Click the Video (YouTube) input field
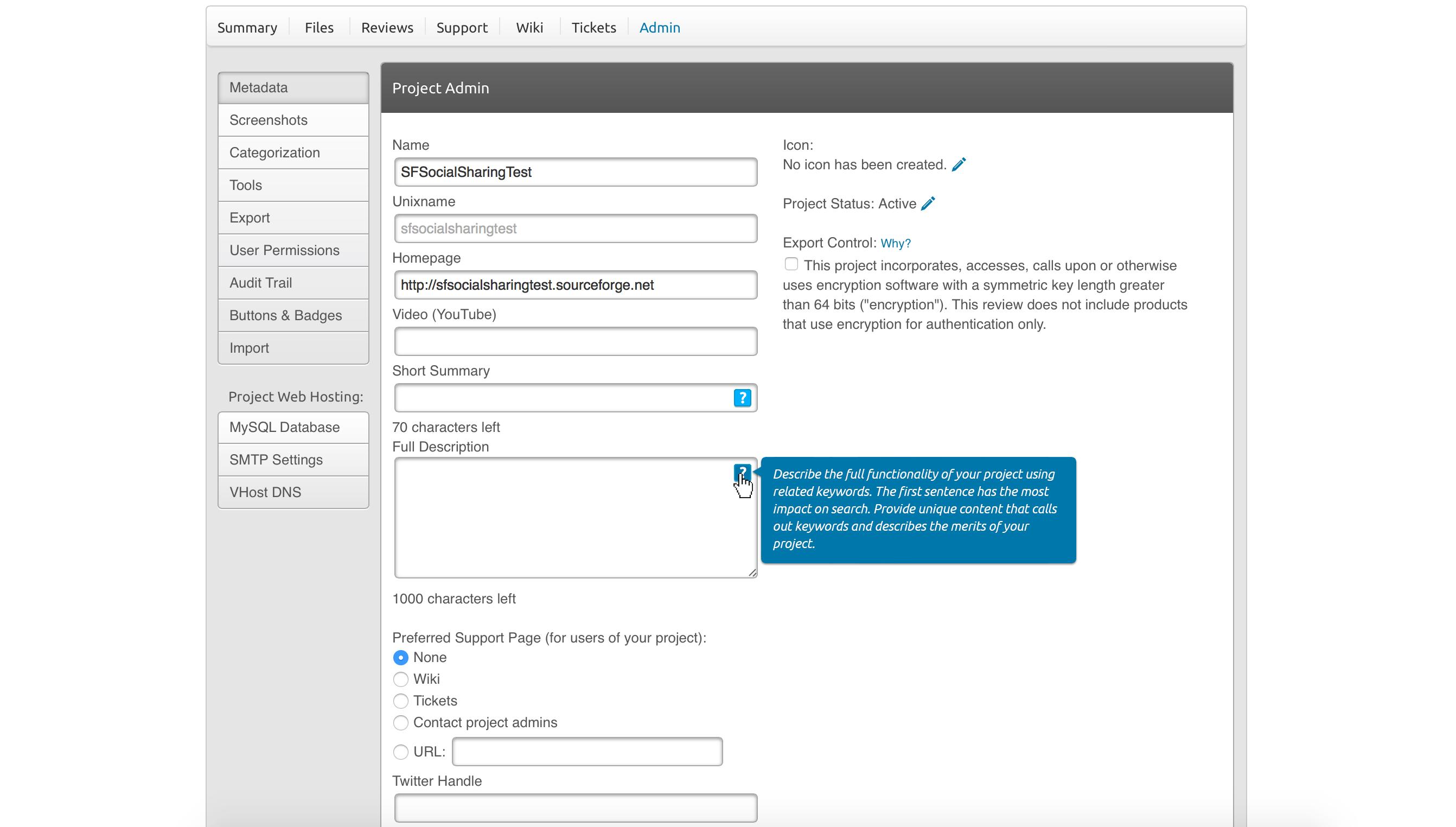This screenshot has height=827, width=1456. 575,341
